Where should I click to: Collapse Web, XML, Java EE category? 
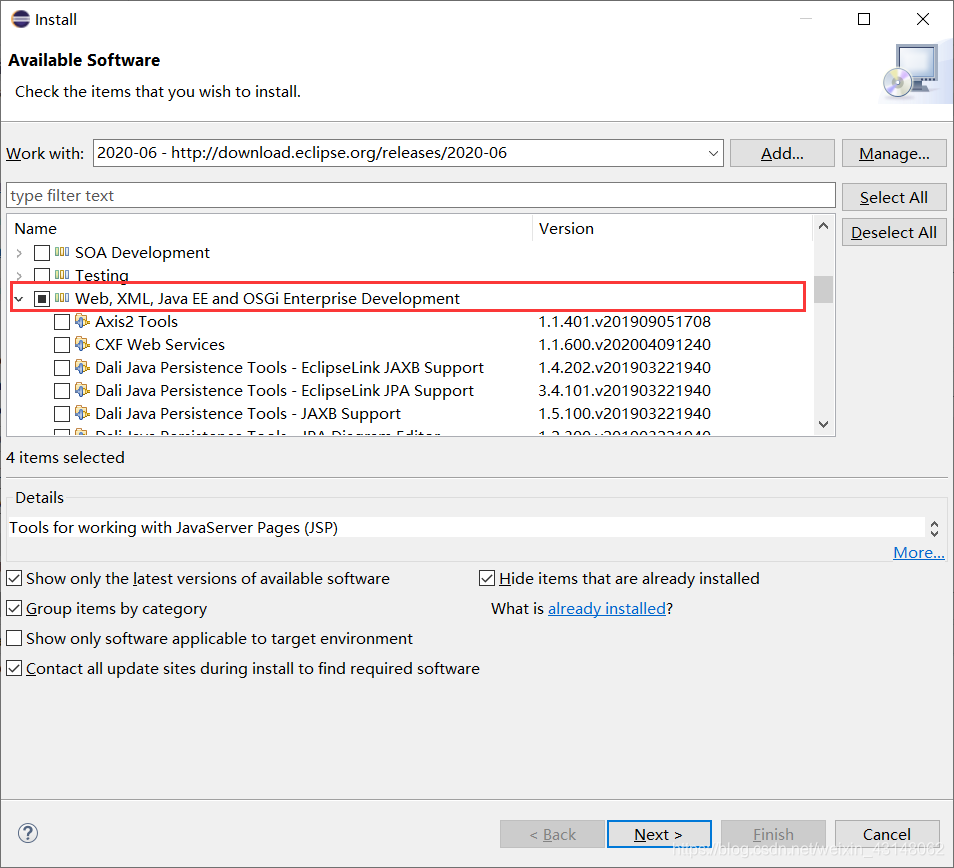coord(19,299)
